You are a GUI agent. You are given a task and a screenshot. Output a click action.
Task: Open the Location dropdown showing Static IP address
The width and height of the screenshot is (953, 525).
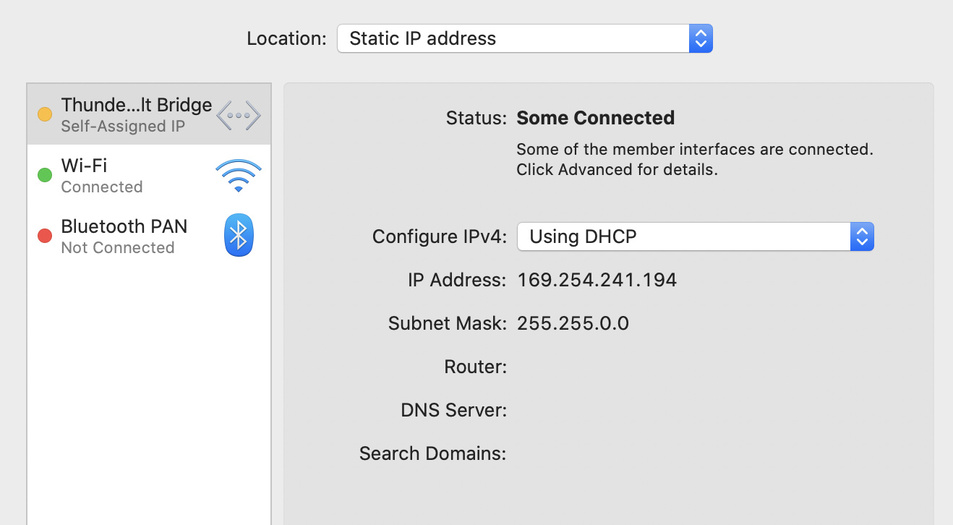513,39
